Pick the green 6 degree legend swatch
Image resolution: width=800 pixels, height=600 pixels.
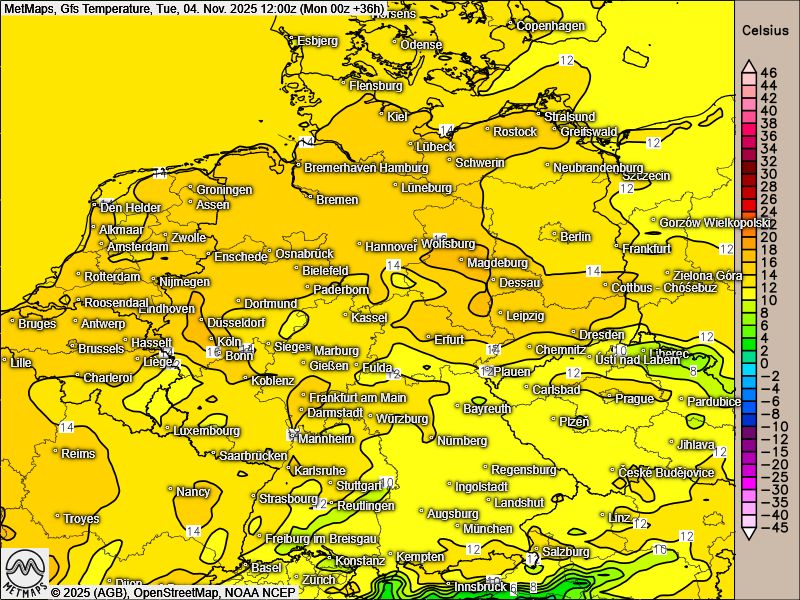point(747,325)
